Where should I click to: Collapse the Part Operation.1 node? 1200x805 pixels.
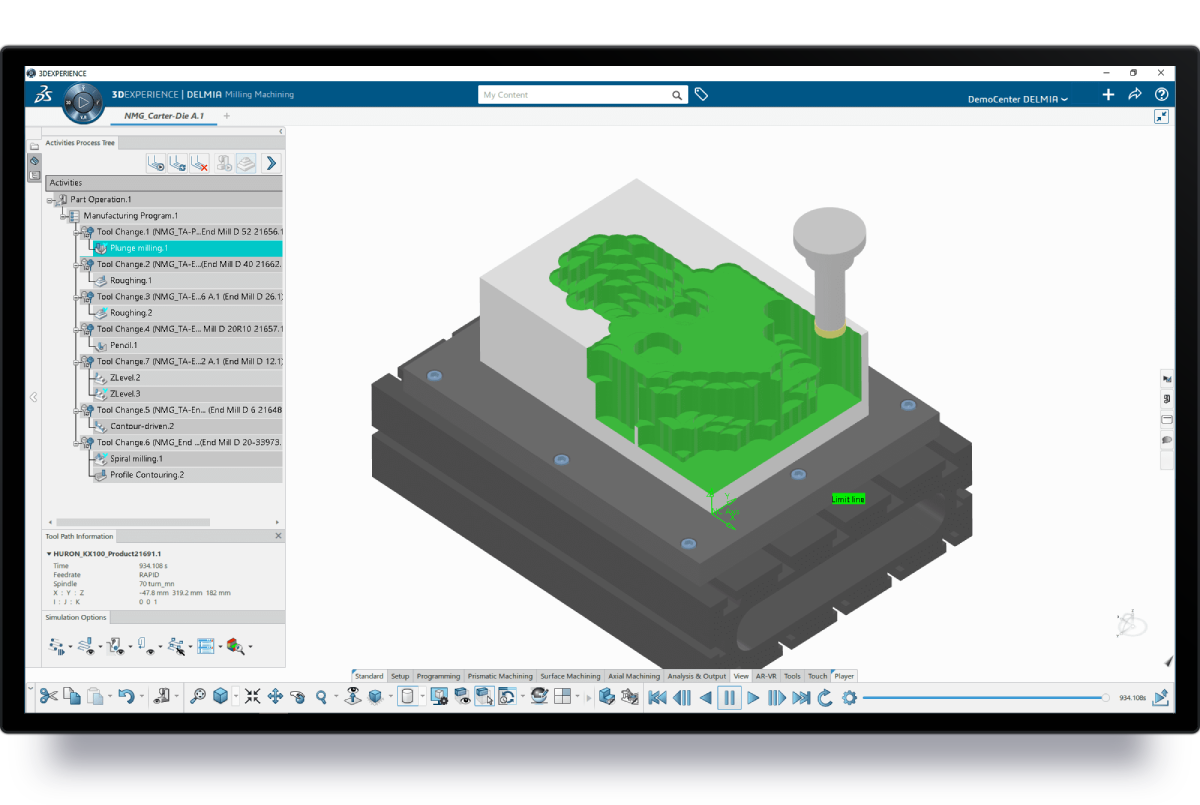(x=50, y=200)
